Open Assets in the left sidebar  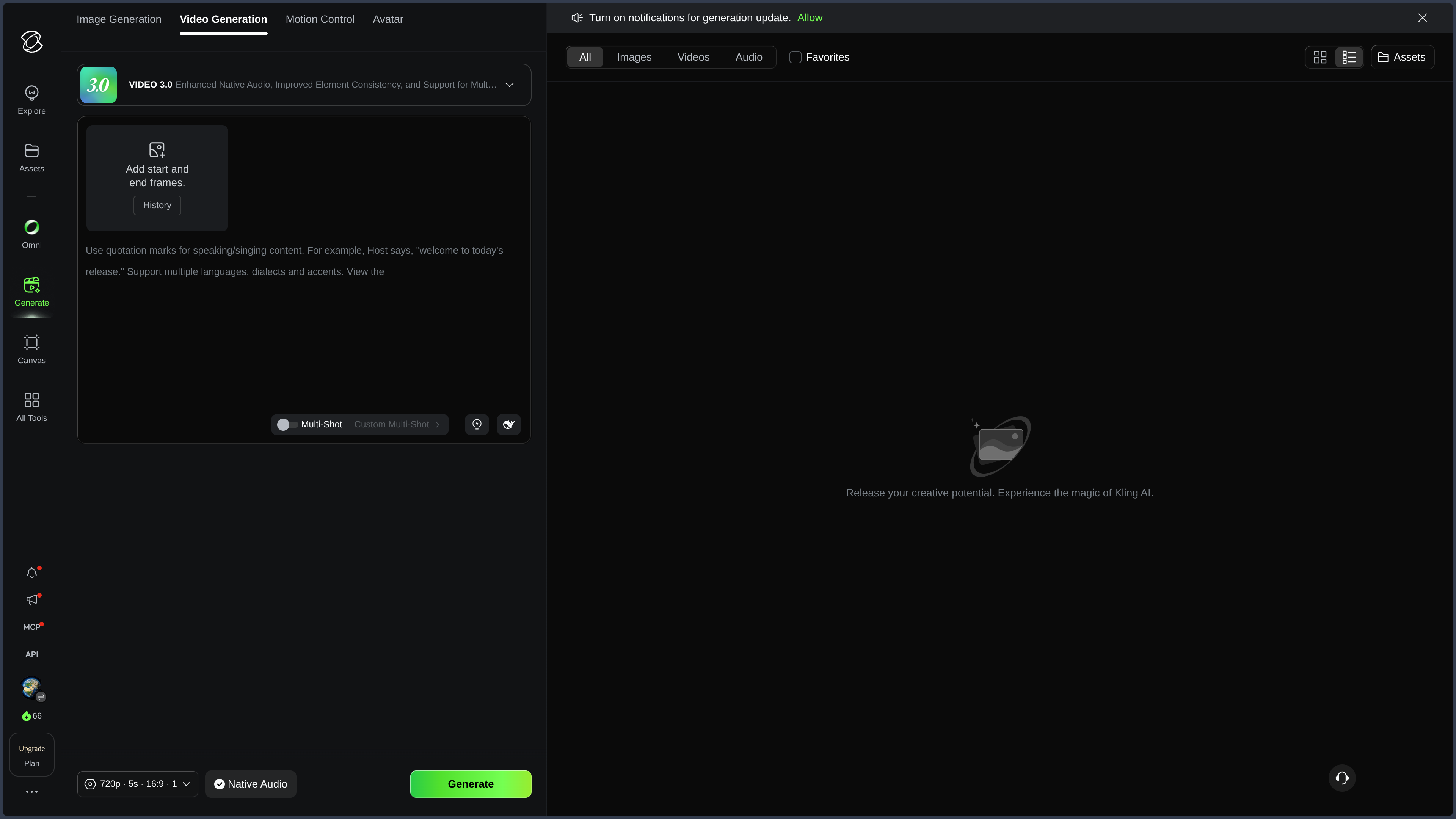click(x=31, y=158)
